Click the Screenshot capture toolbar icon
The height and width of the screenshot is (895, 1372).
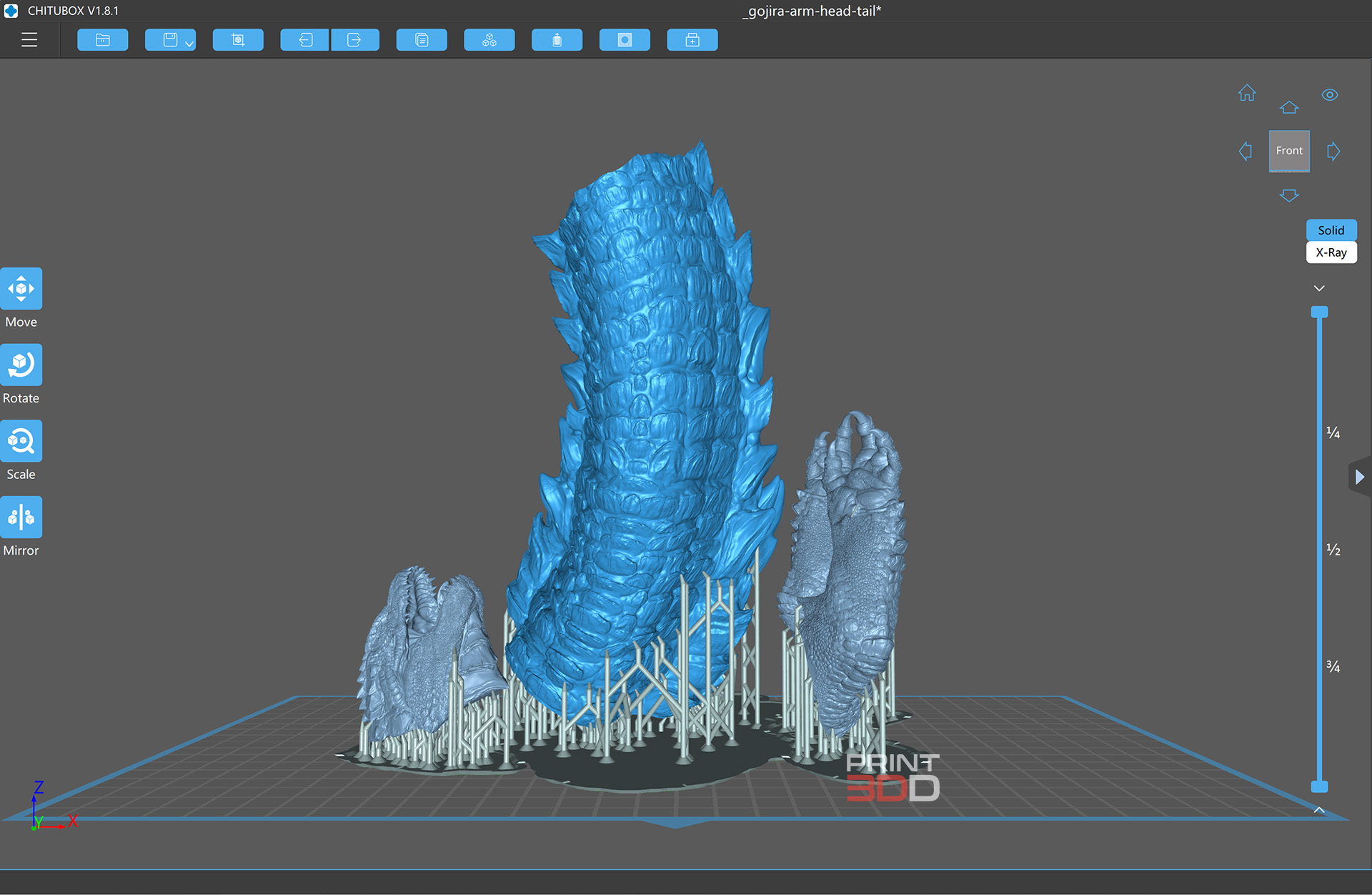pos(238,40)
